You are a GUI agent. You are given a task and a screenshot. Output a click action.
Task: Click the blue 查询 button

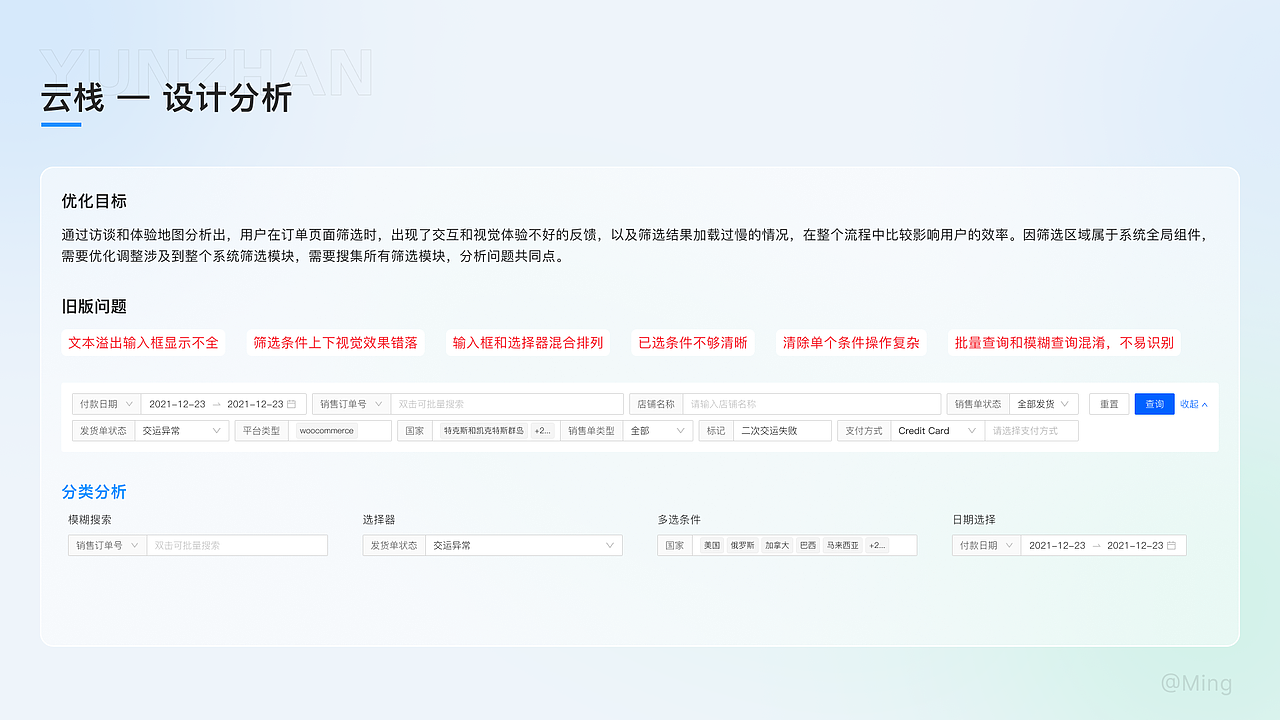coord(1154,404)
